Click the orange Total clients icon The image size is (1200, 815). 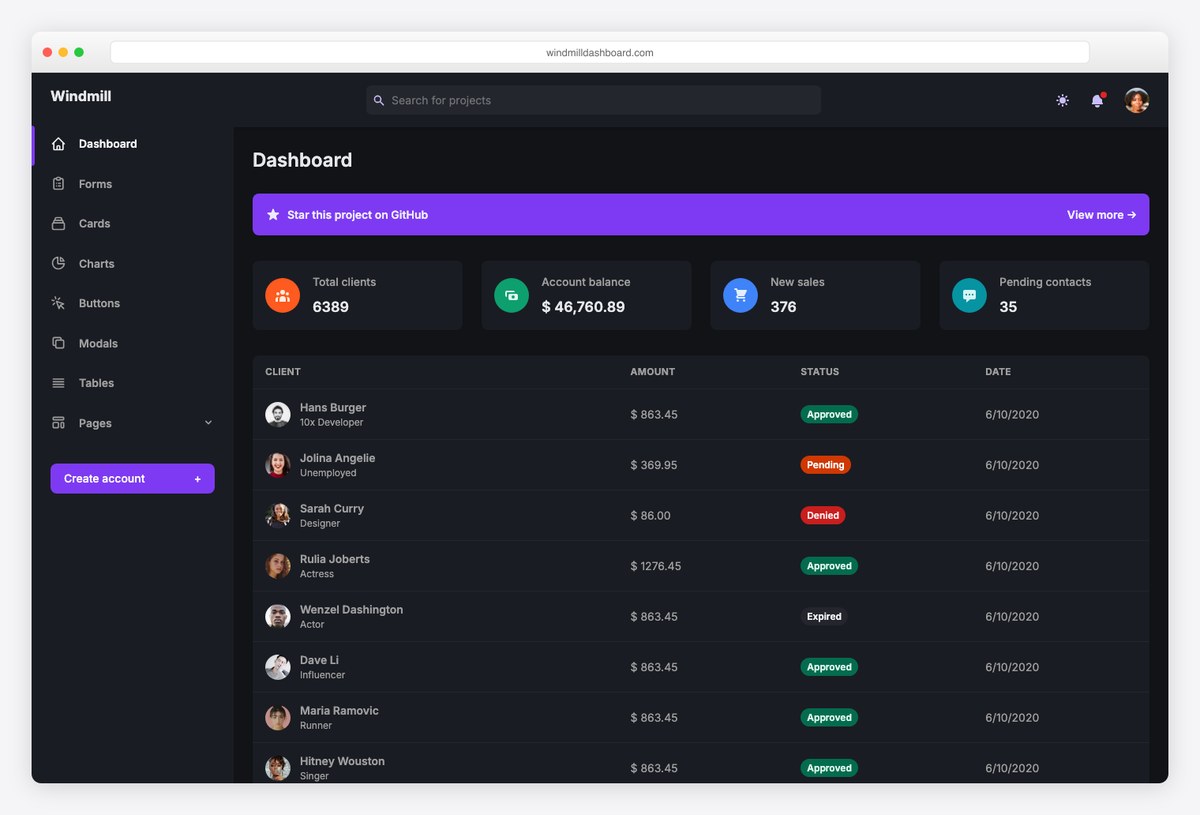tap(282, 295)
